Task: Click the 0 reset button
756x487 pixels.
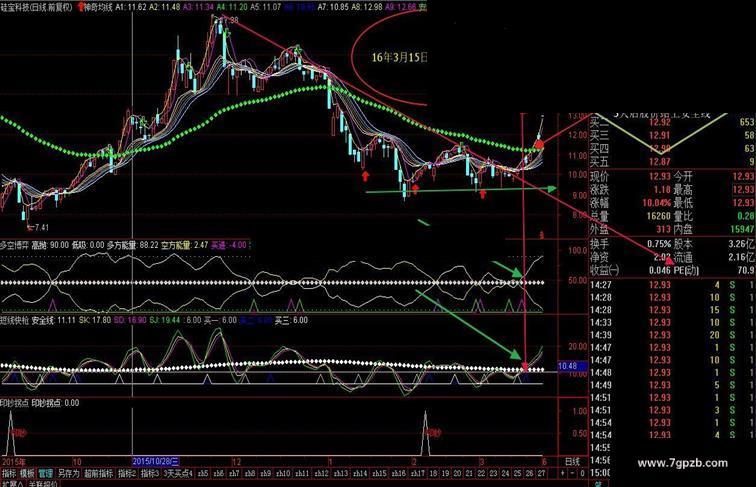Action: coord(582,473)
